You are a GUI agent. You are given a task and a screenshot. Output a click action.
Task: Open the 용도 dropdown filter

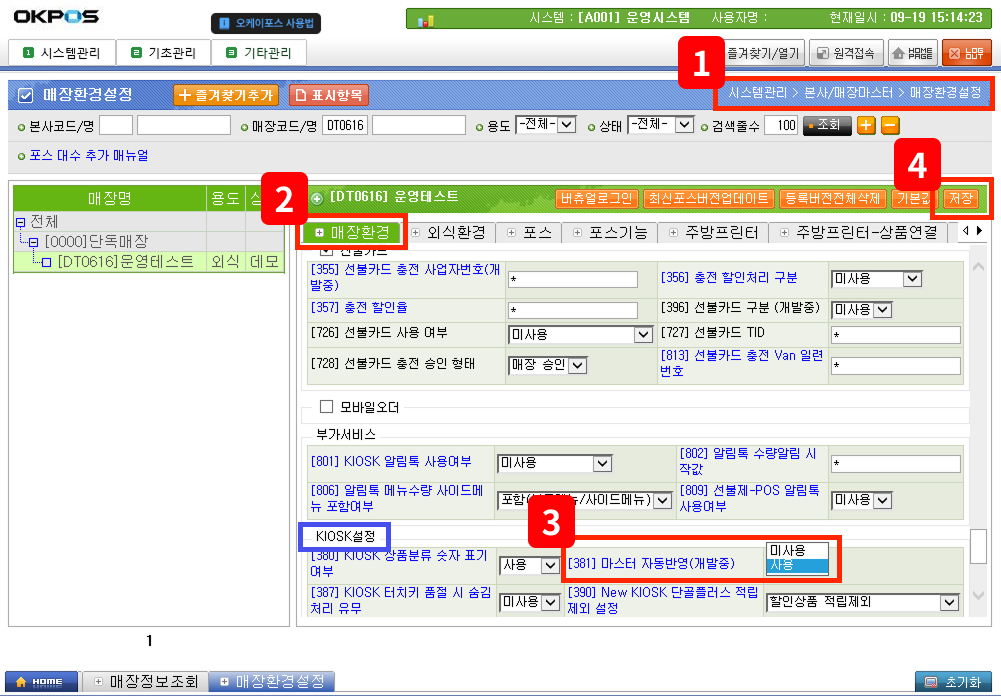[x=546, y=125]
